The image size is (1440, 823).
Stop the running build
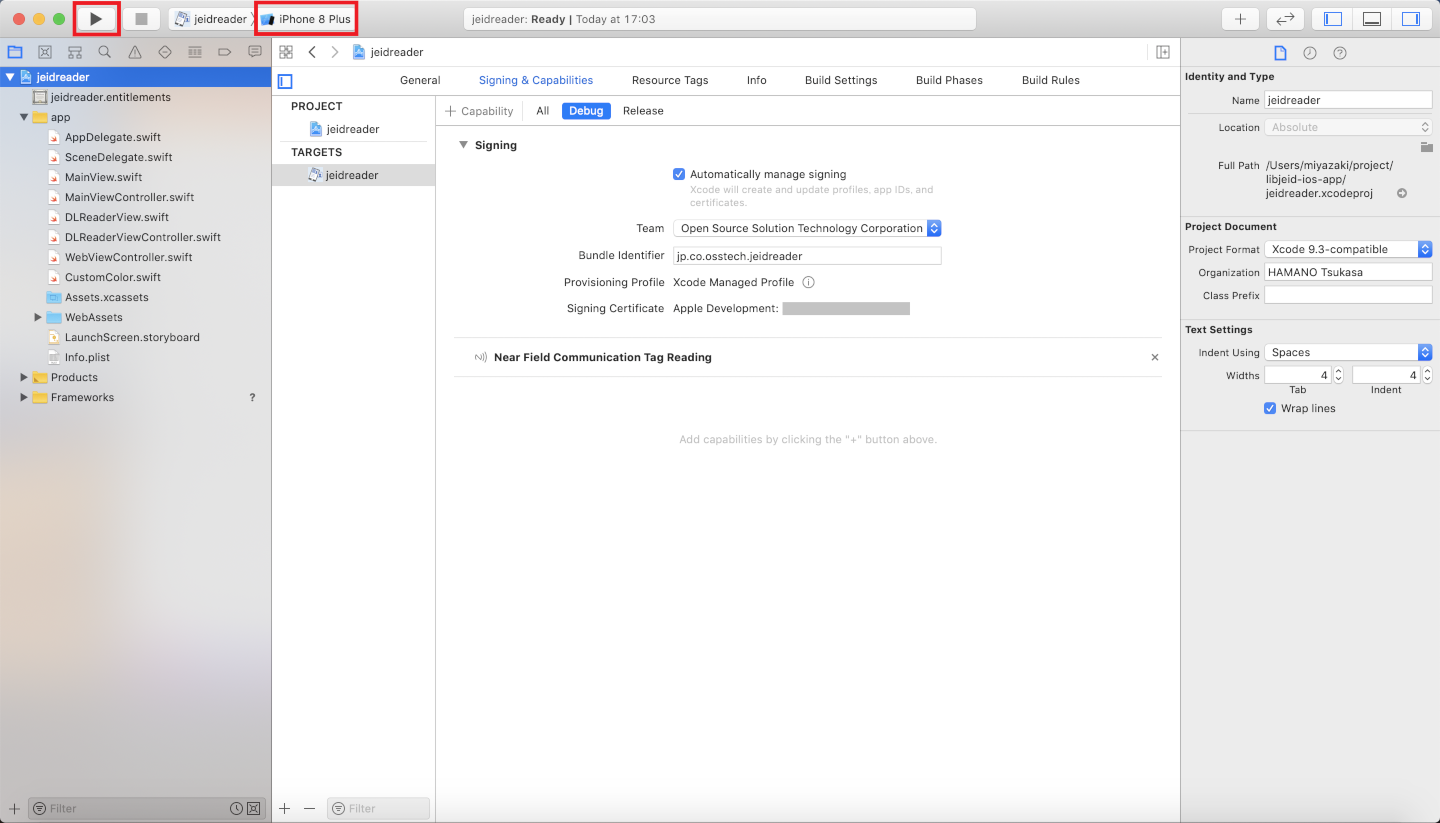(141, 19)
